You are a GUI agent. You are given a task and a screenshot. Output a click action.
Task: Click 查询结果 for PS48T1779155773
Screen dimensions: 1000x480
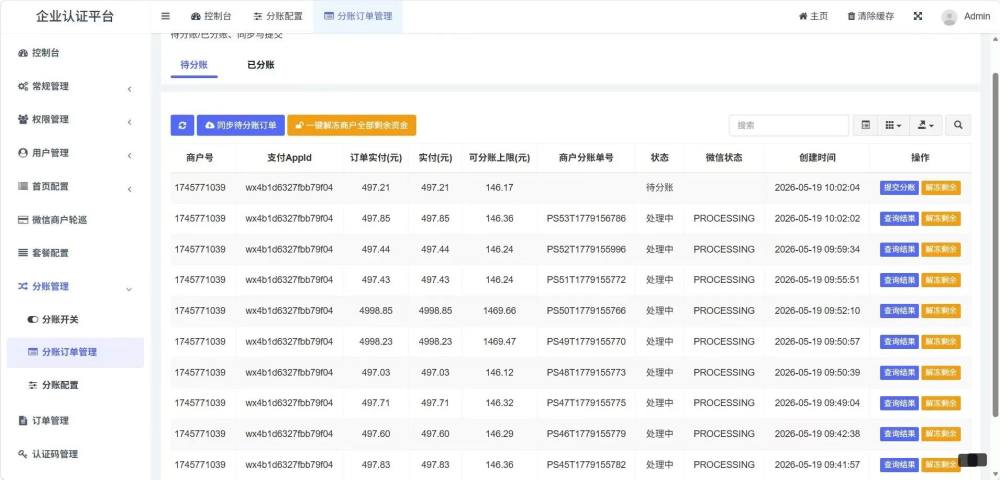(899, 372)
